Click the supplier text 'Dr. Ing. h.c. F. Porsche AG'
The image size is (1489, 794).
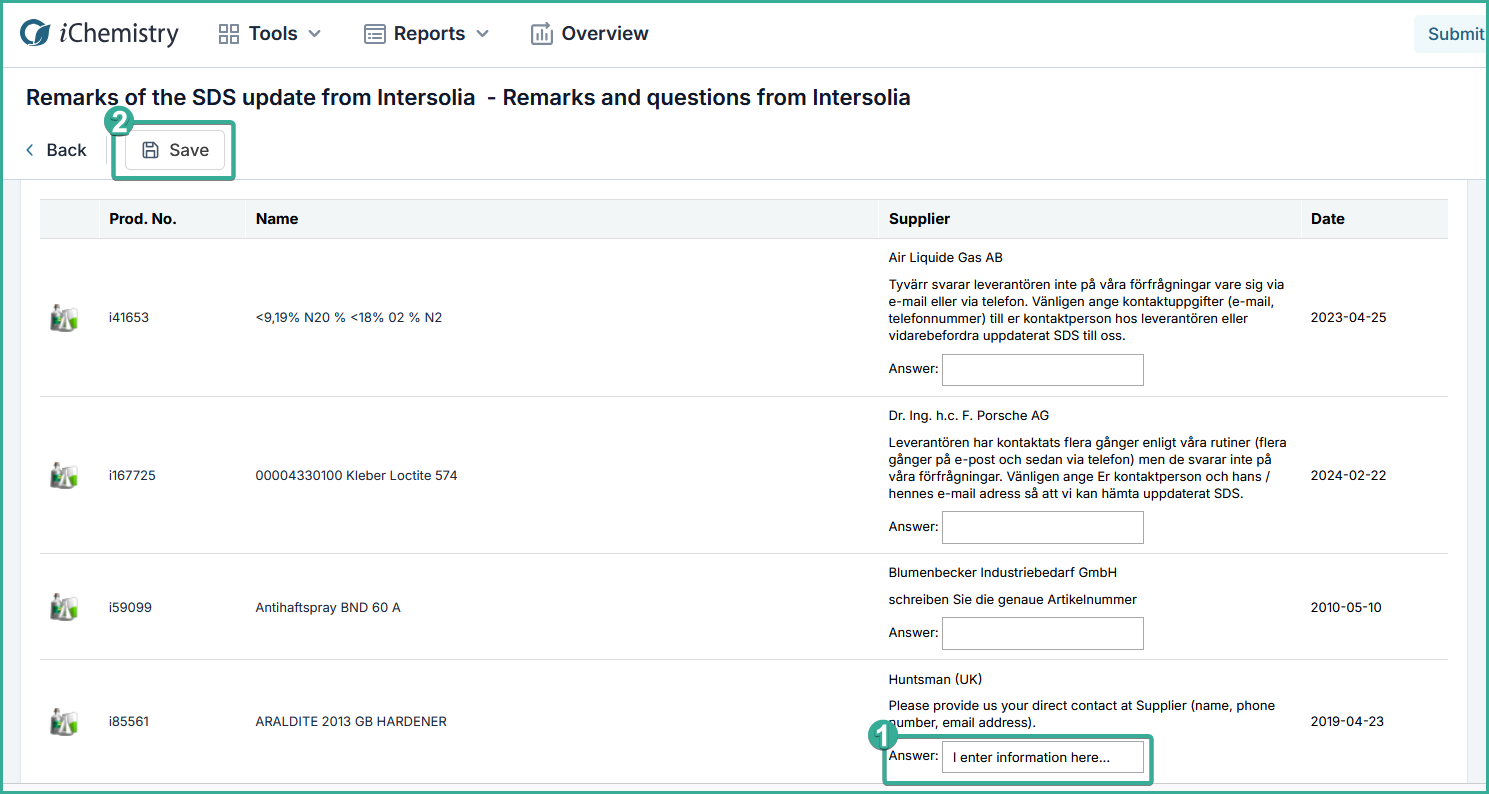pyautogui.click(x=969, y=415)
